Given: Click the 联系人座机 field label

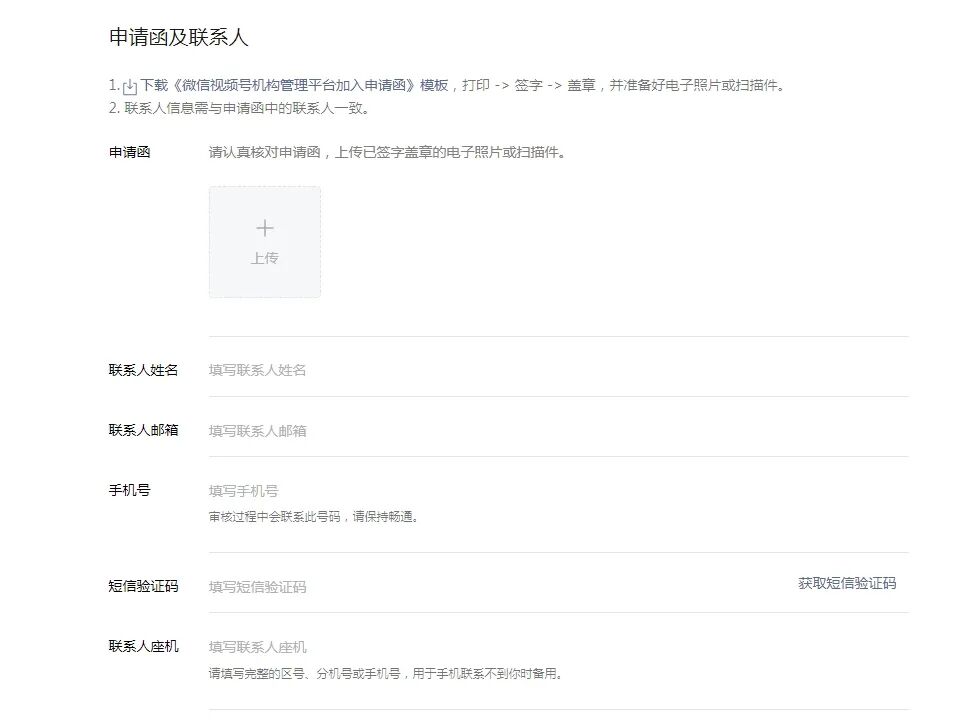Looking at the screenshot, I should coord(141,647).
